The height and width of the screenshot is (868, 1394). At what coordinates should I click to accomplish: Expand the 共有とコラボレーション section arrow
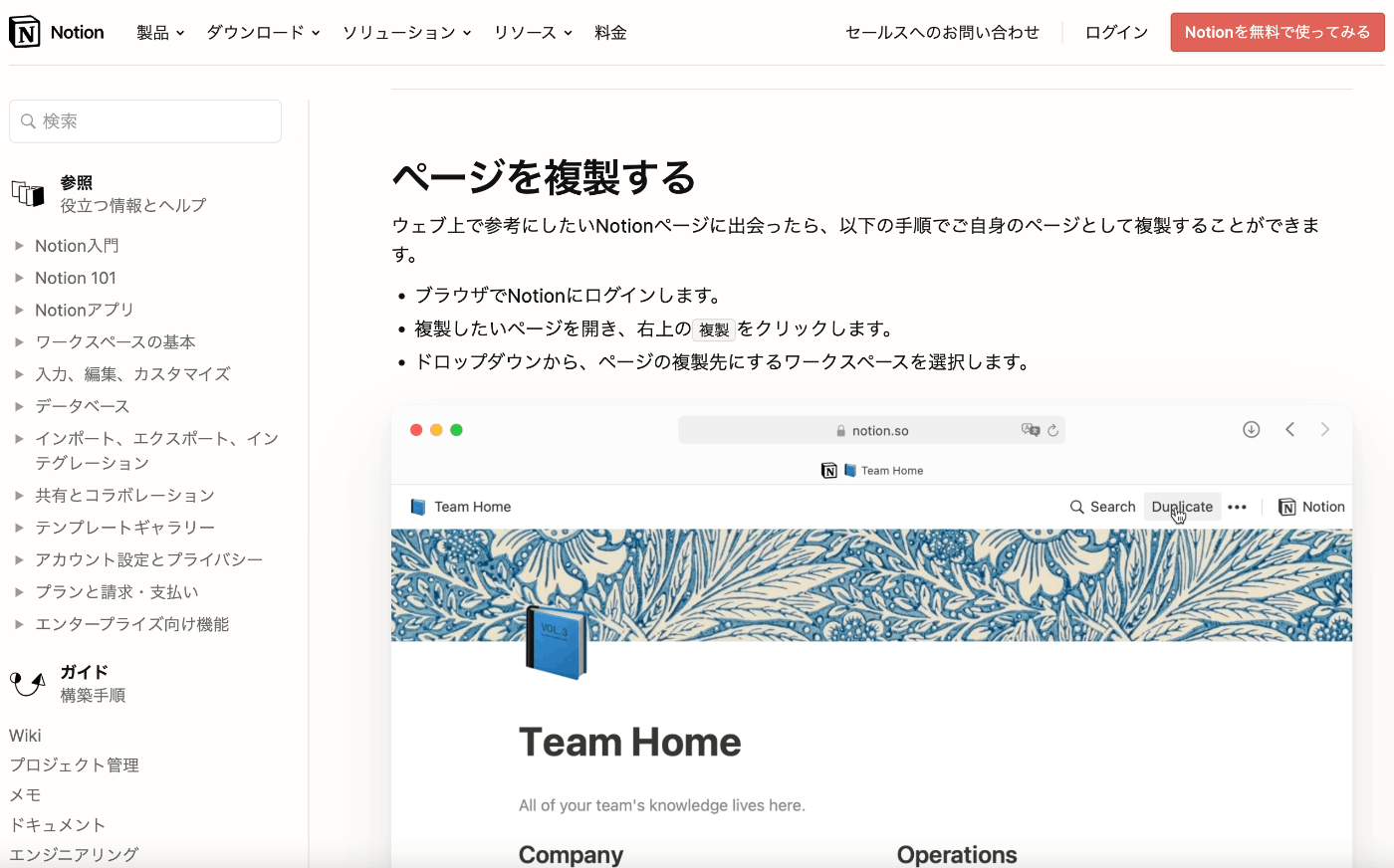click(x=19, y=495)
